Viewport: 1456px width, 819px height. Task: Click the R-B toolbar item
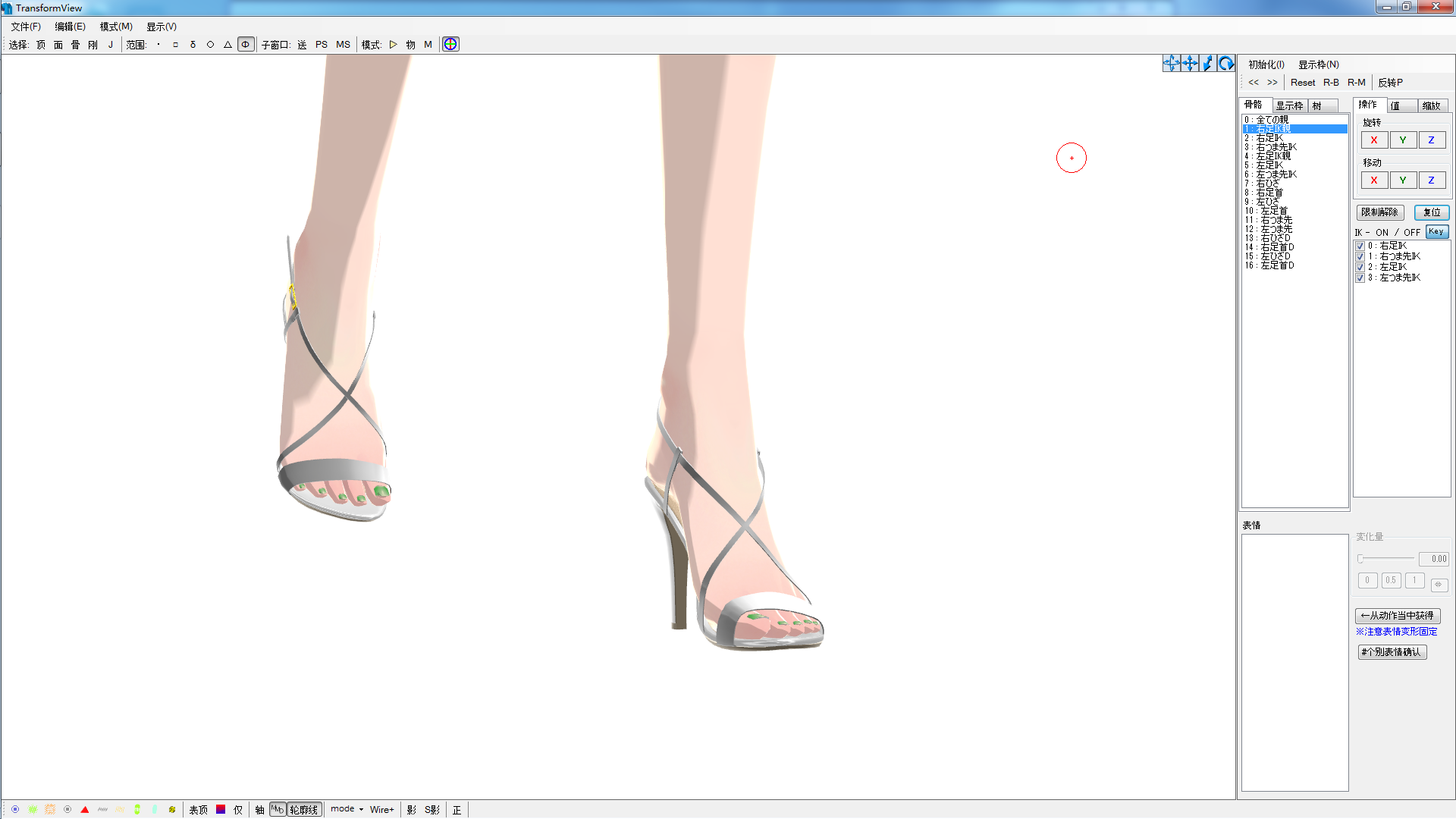coord(1331,83)
